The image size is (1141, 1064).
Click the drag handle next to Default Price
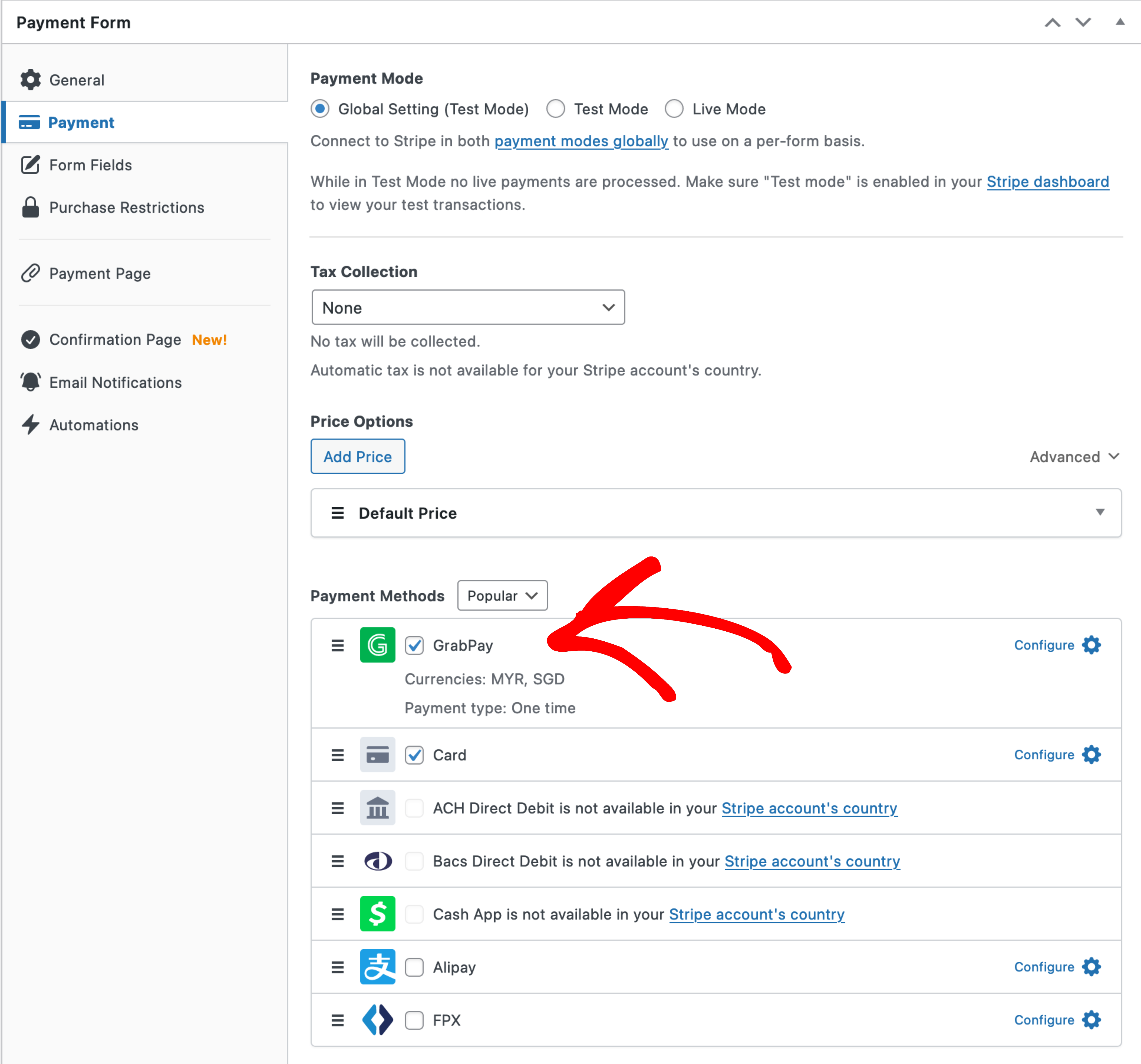pos(337,513)
